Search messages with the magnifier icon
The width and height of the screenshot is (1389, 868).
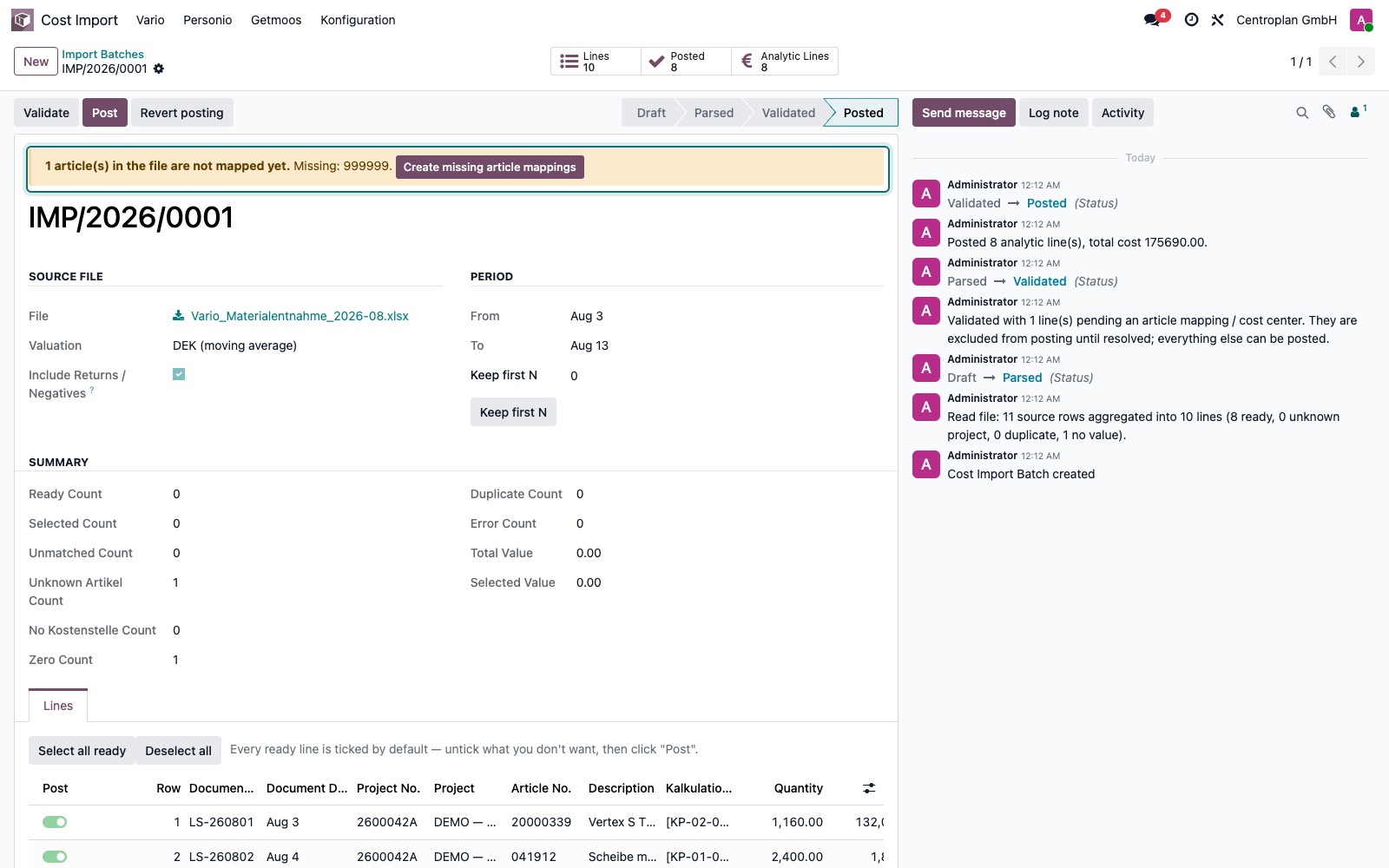(1302, 113)
